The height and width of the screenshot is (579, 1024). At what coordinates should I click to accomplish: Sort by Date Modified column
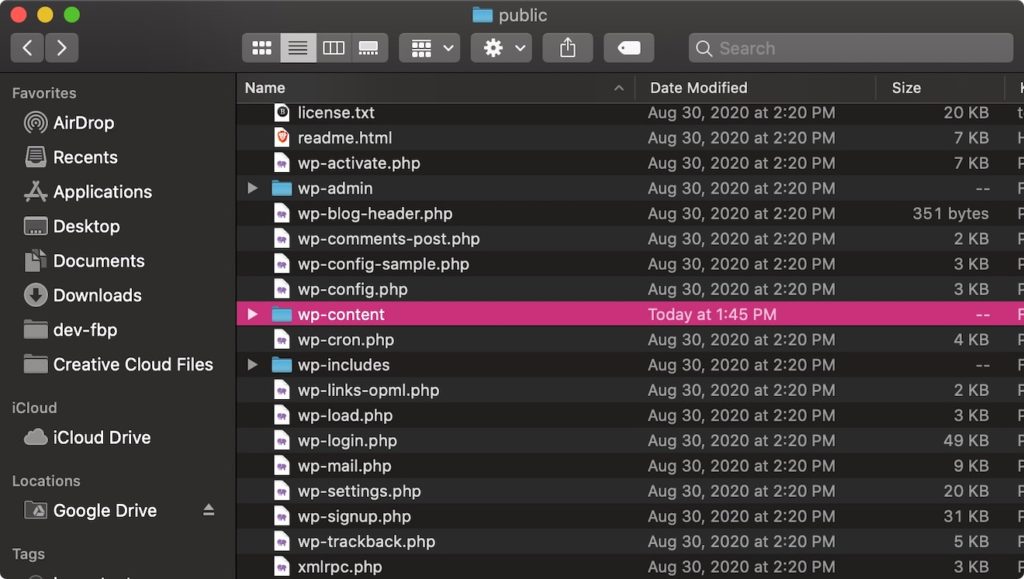pyautogui.click(x=699, y=87)
